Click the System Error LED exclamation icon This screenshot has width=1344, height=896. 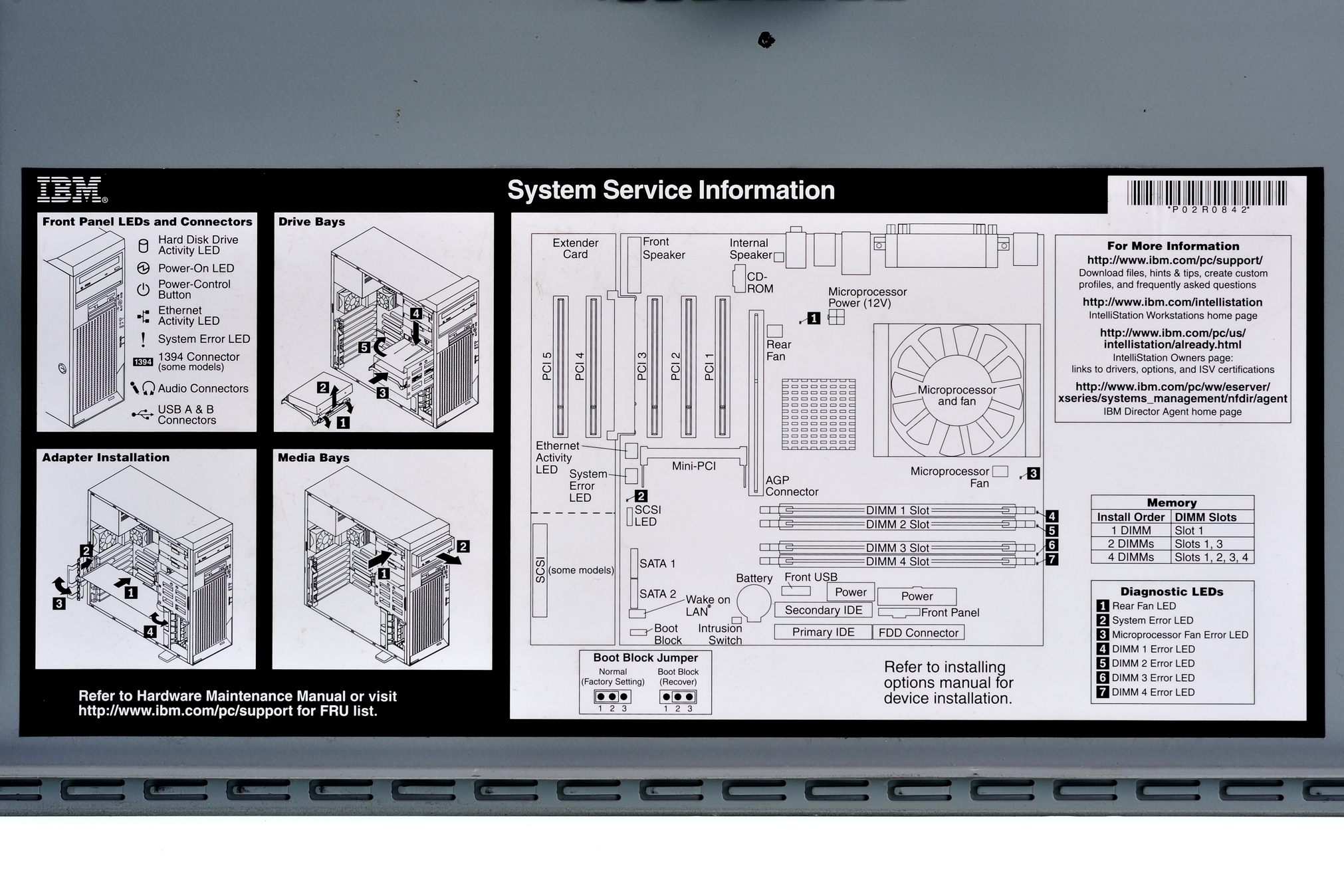(143, 339)
